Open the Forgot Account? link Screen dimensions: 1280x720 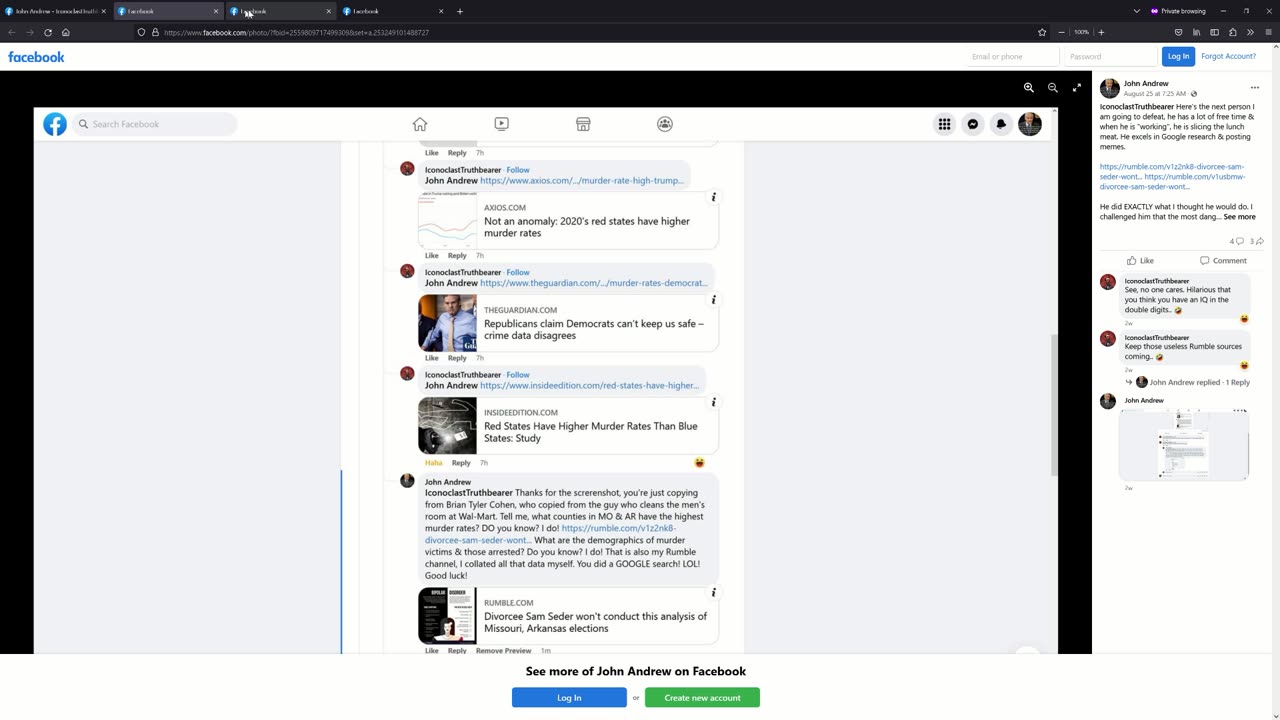tap(1228, 56)
